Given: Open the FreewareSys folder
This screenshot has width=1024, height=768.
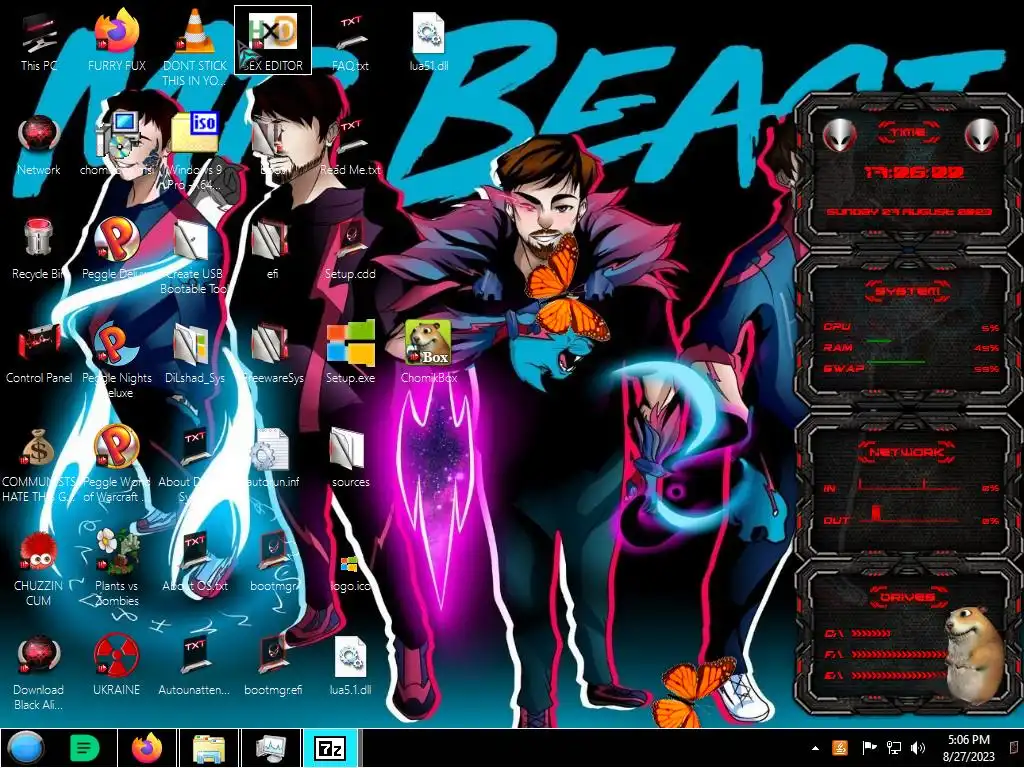Looking at the screenshot, I should [272, 353].
